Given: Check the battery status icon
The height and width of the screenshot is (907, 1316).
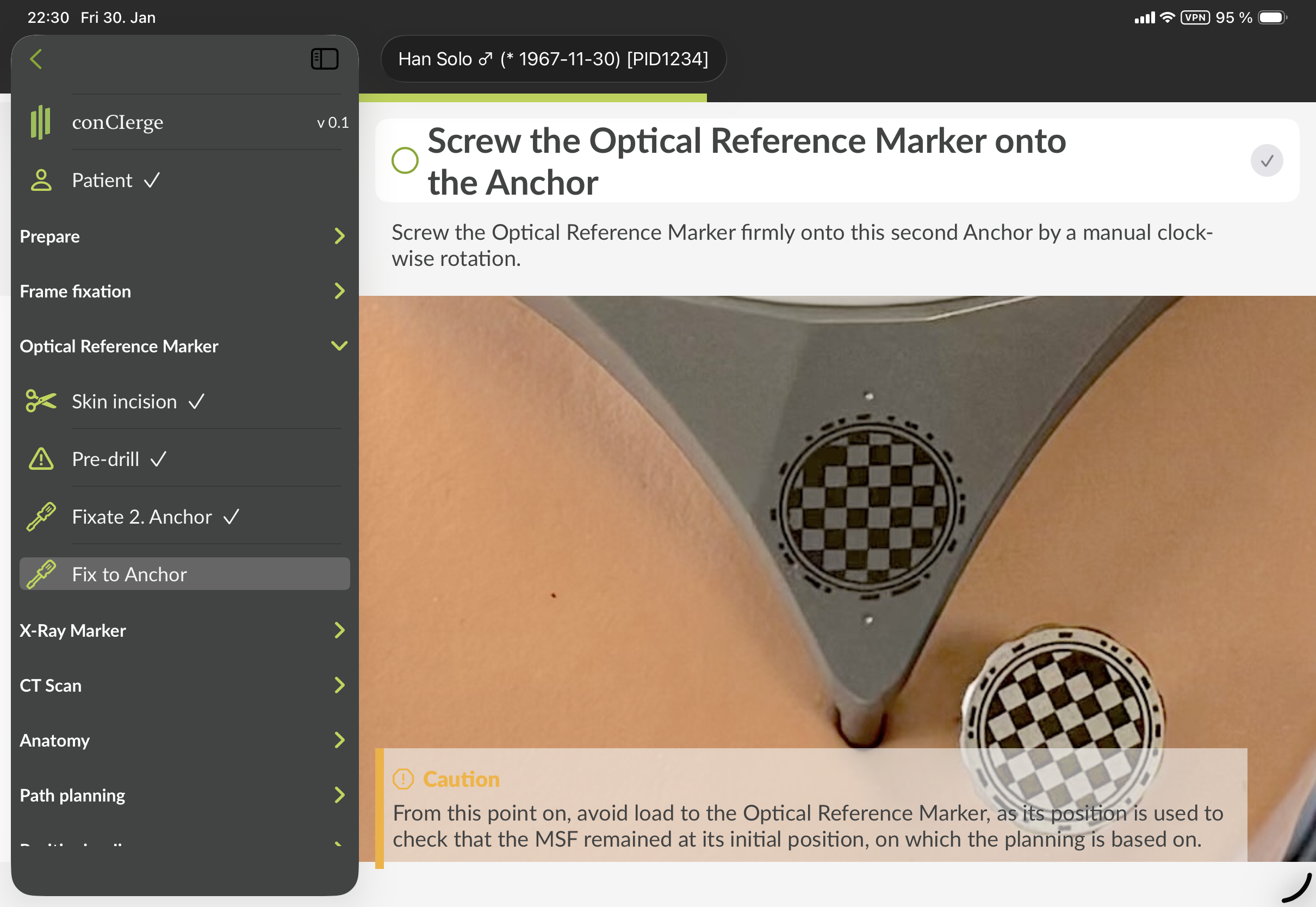Looking at the screenshot, I should pos(1273,17).
